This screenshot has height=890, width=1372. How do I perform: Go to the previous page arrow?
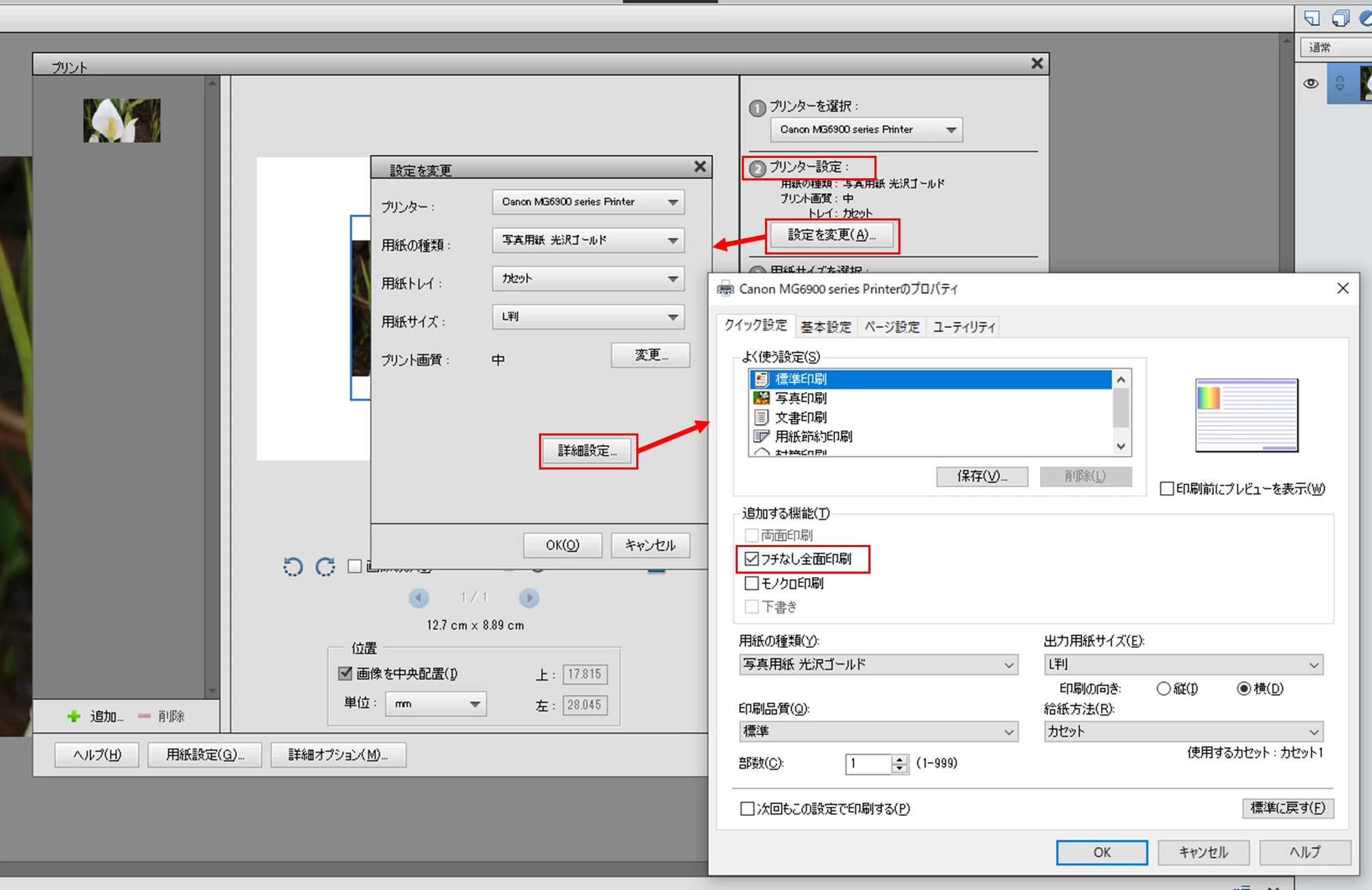coord(419,598)
